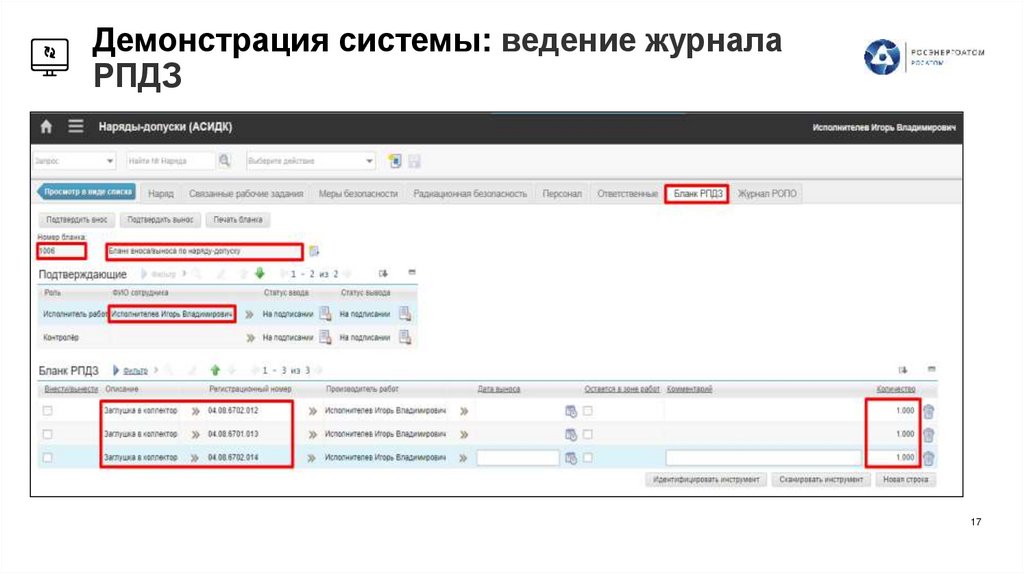Open статус ввода document icon for Контролёр
Screen dimensions: 1024x574
[325, 338]
